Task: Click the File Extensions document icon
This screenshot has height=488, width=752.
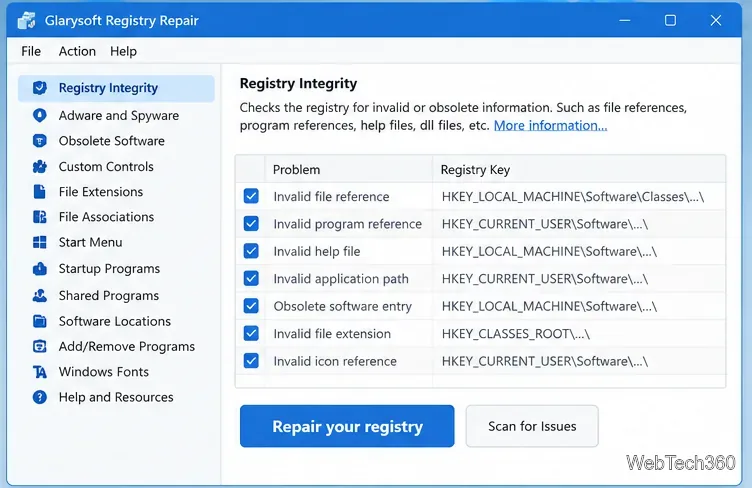Action: coord(40,192)
